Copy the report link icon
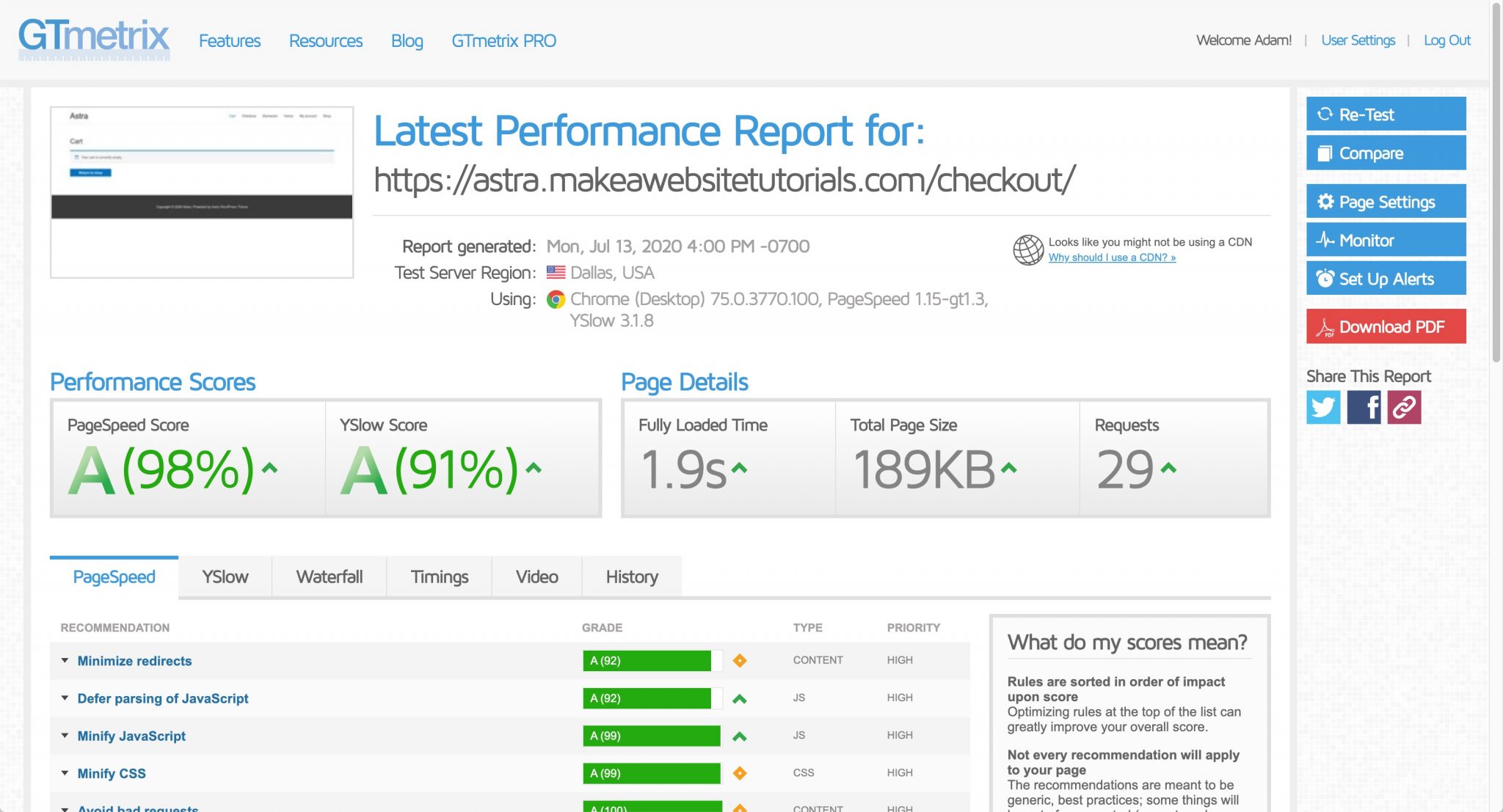 [x=1404, y=407]
